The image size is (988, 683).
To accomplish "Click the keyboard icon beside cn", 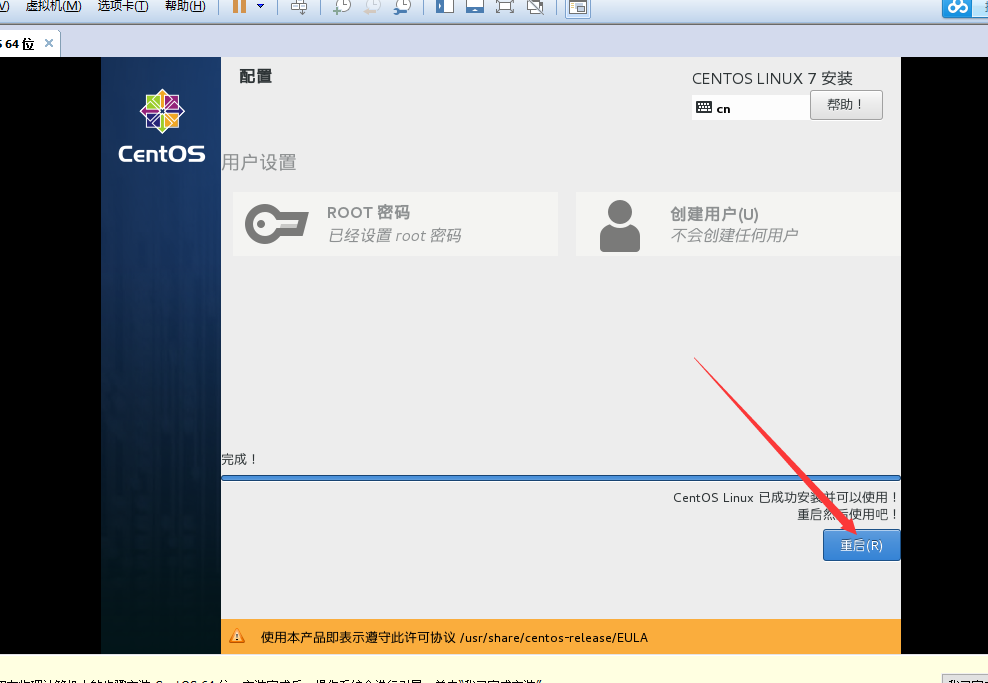I will (x=704, y=108).
